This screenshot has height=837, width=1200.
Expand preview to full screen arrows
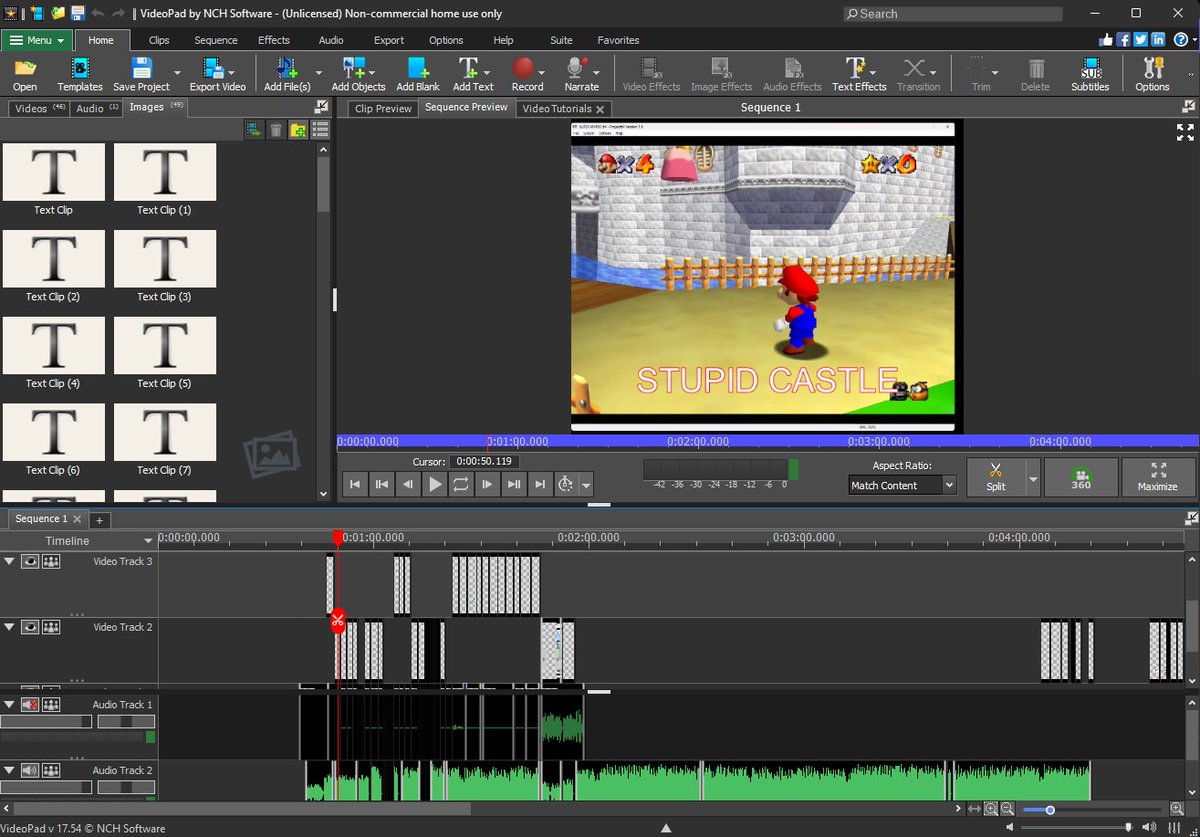(1185, 132)
